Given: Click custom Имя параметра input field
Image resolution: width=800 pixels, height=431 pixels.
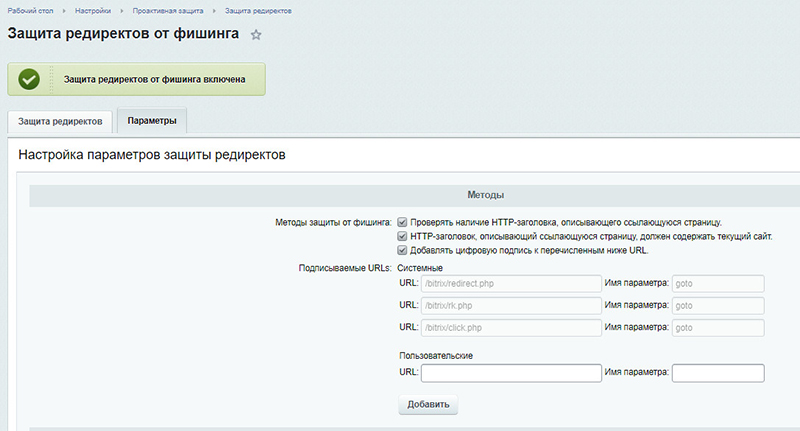Looking at the screenshot, I should [x=718, y=373].
